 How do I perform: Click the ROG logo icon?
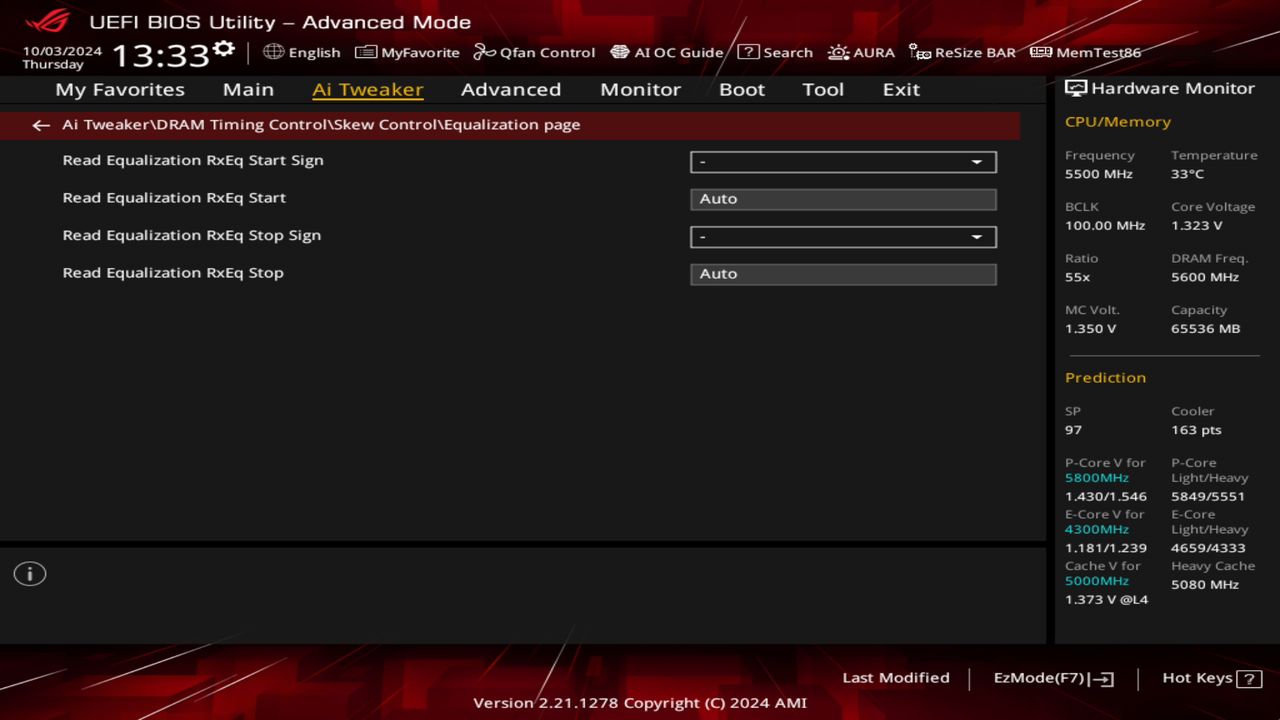[48, 20]
